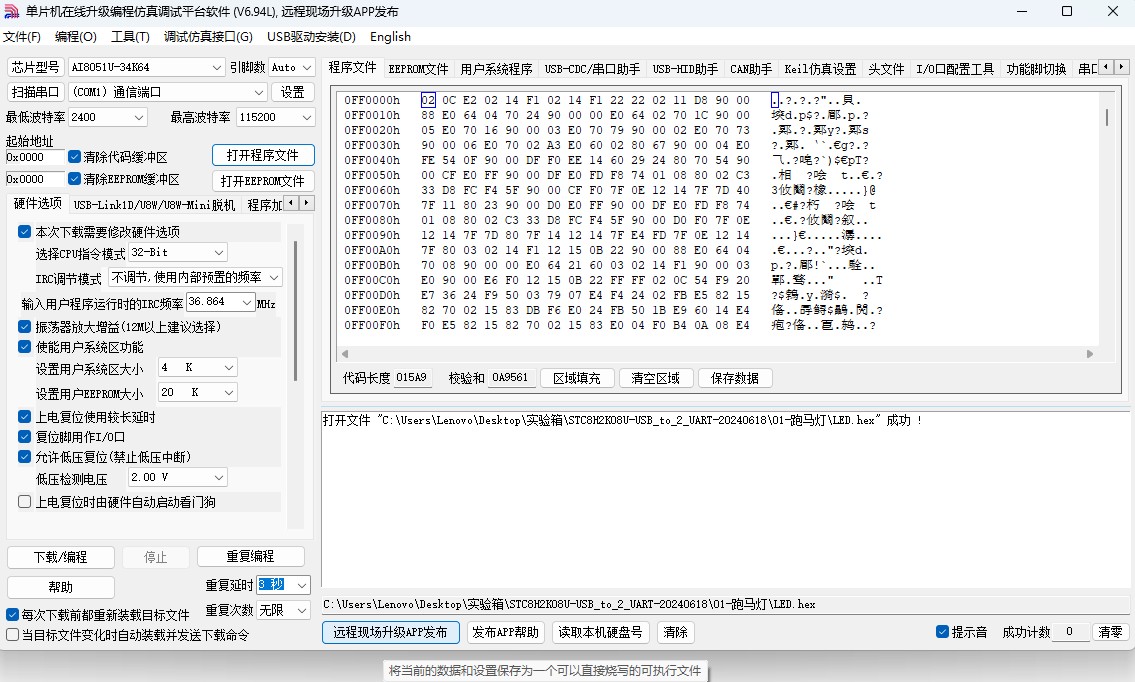The width and height of the screenshot is (1135, 682).
Task: Switch to Keil仿真设置 tab
Action: click(x=820, y=69)
